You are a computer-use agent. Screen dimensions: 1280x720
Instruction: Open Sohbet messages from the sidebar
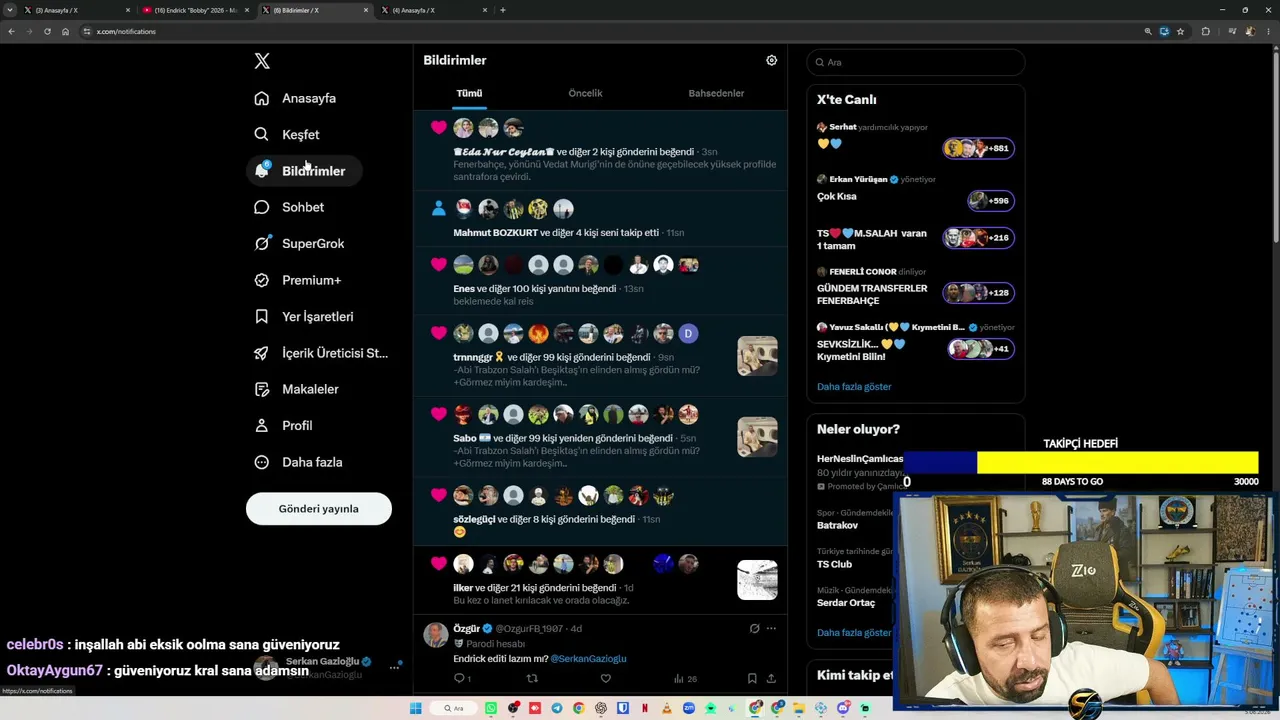tap(290, 207)
